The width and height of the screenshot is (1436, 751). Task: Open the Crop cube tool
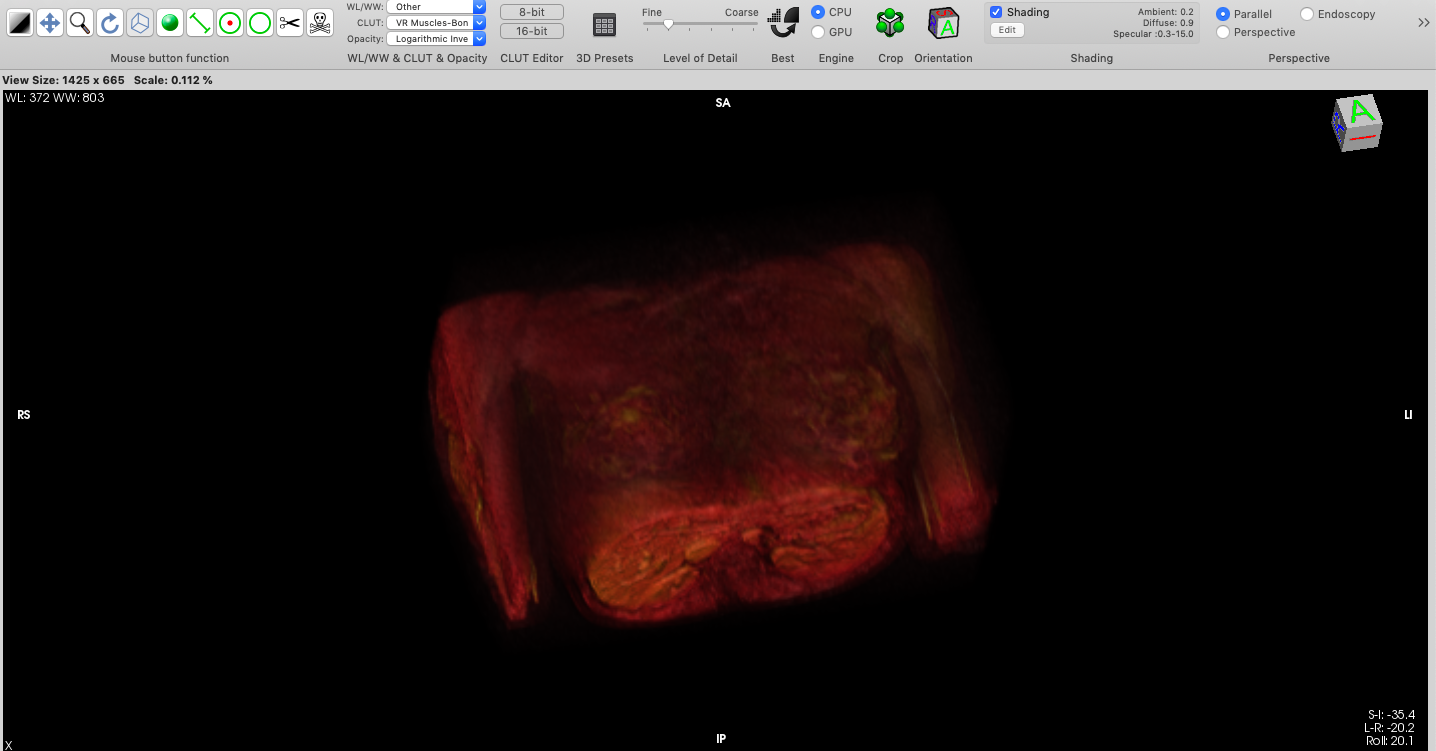[x=890, y=23]
